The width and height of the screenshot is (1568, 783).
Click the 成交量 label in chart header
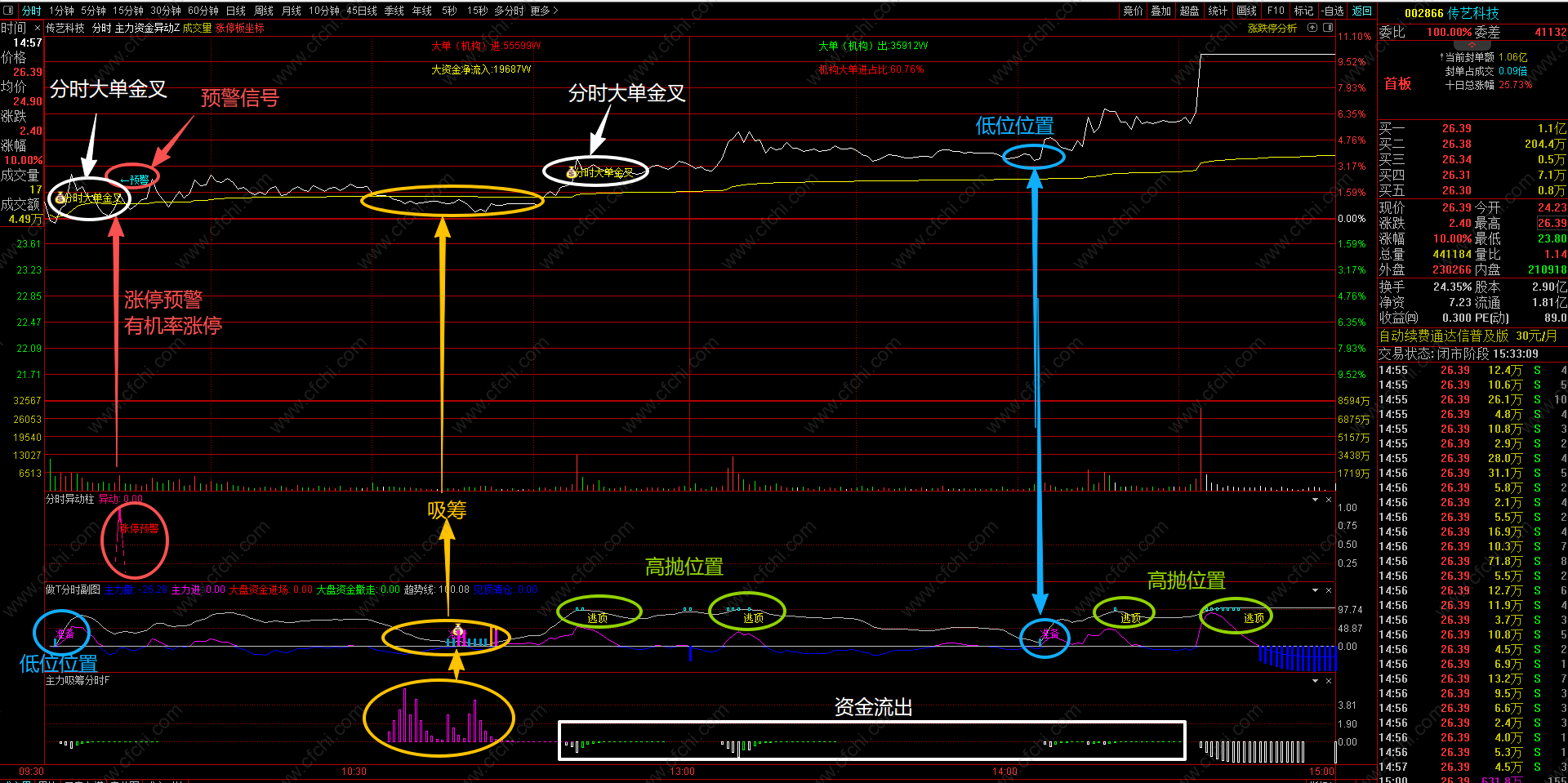[x=197, y=28]
